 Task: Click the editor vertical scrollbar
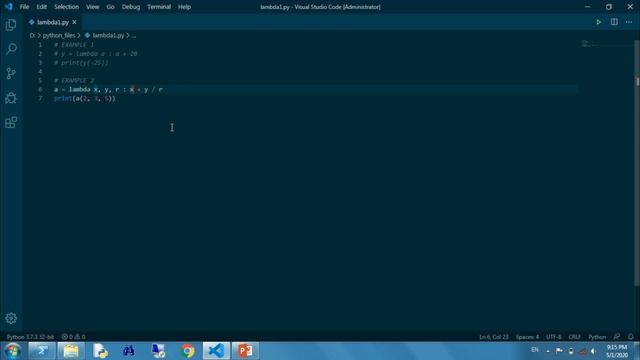(x=637, y=163)
